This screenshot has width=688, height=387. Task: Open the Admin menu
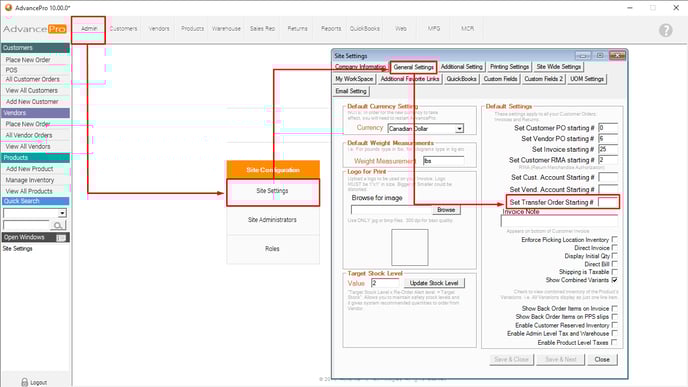pyautogui.click(x=89, y=29)
